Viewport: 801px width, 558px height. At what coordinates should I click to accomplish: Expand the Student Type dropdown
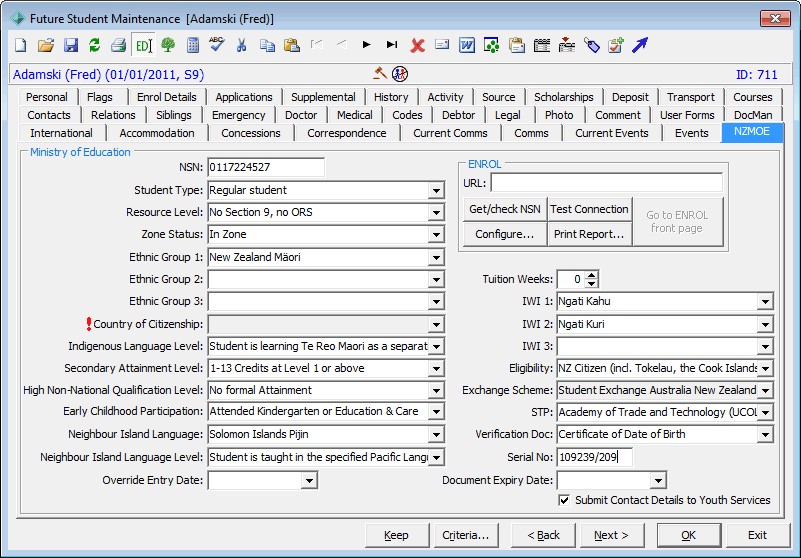click(436, 191)
